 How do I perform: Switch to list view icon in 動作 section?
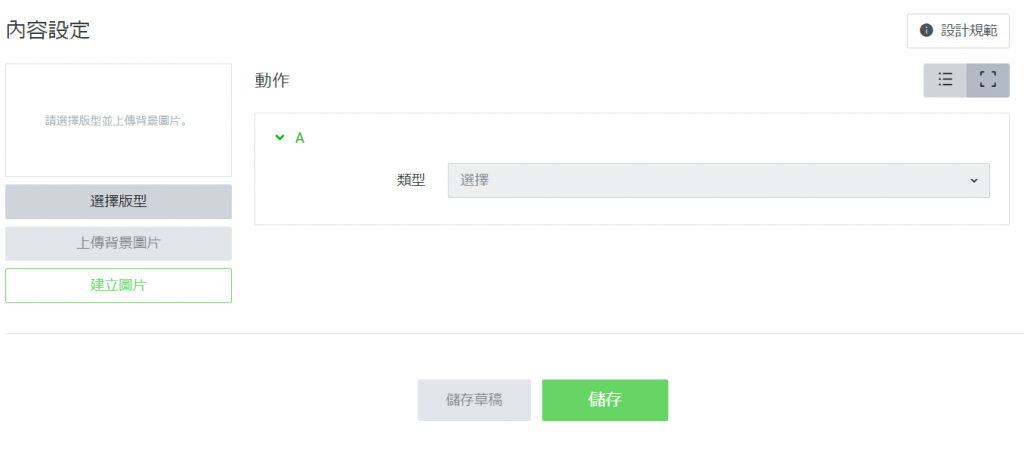[x=945, y=80]
